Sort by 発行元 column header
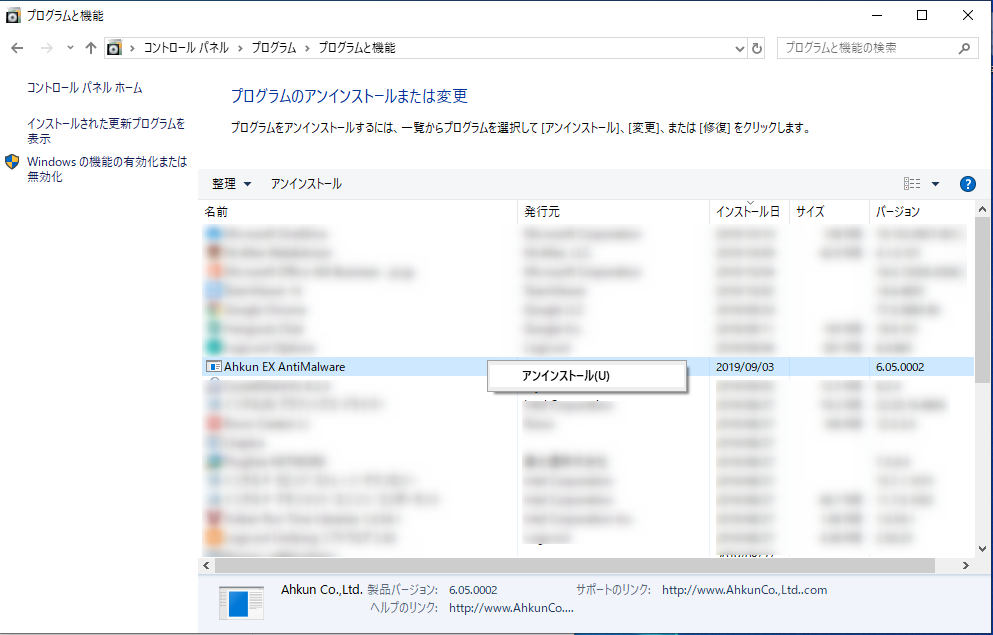This screenshot has width=993, height=635. 613,211
